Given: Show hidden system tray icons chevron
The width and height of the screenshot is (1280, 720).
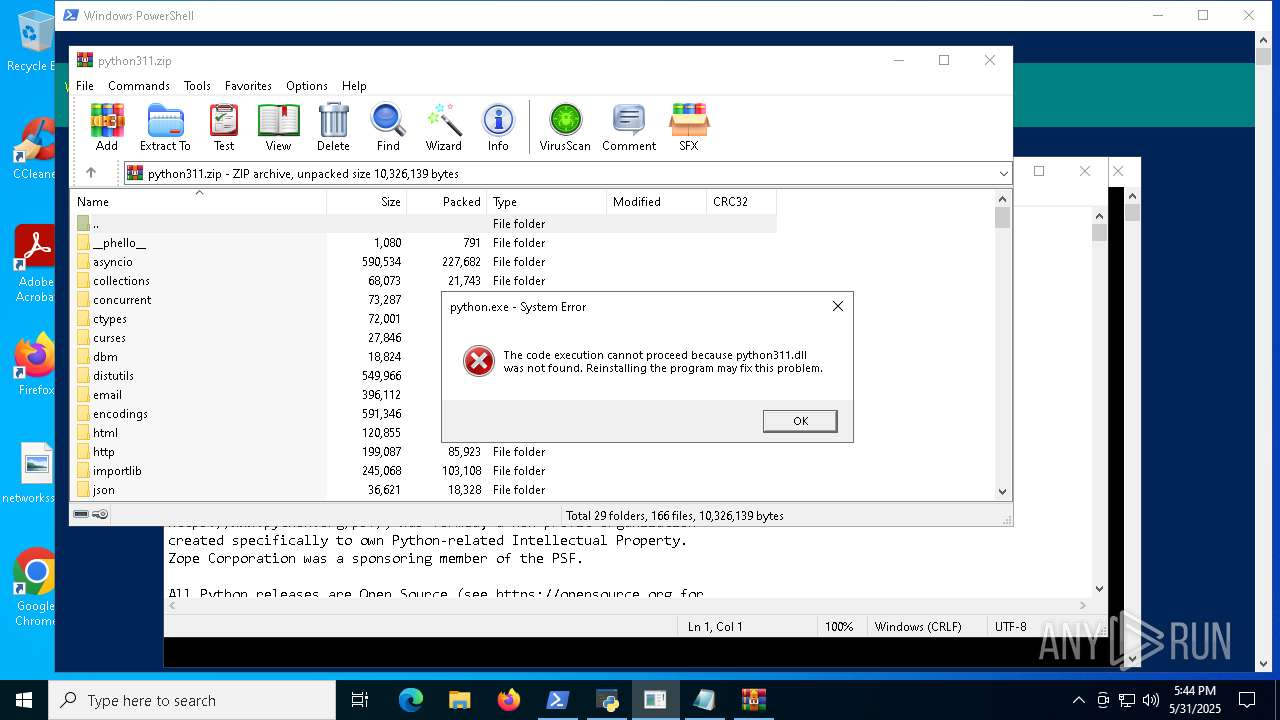Looking at the screenshot, I should click(1078, 700).
